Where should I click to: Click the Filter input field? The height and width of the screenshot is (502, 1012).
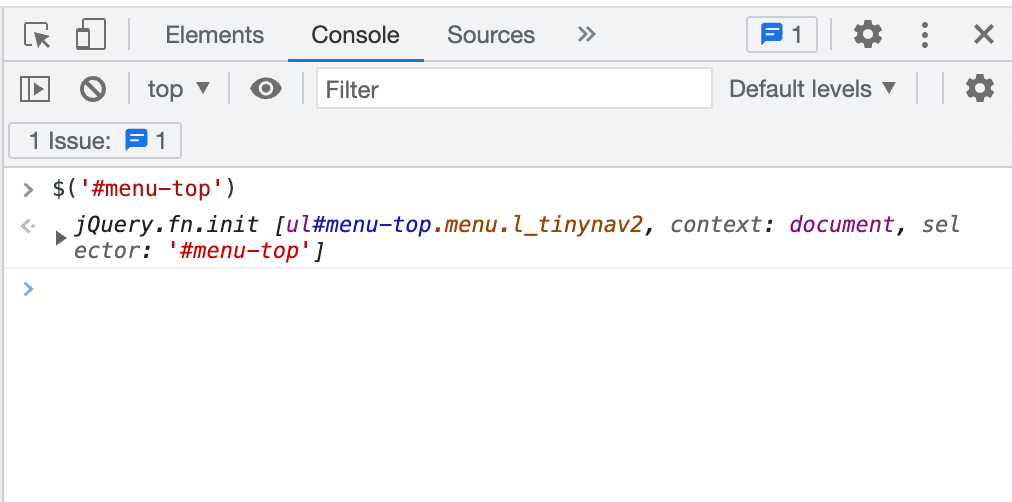coord(514,88)
